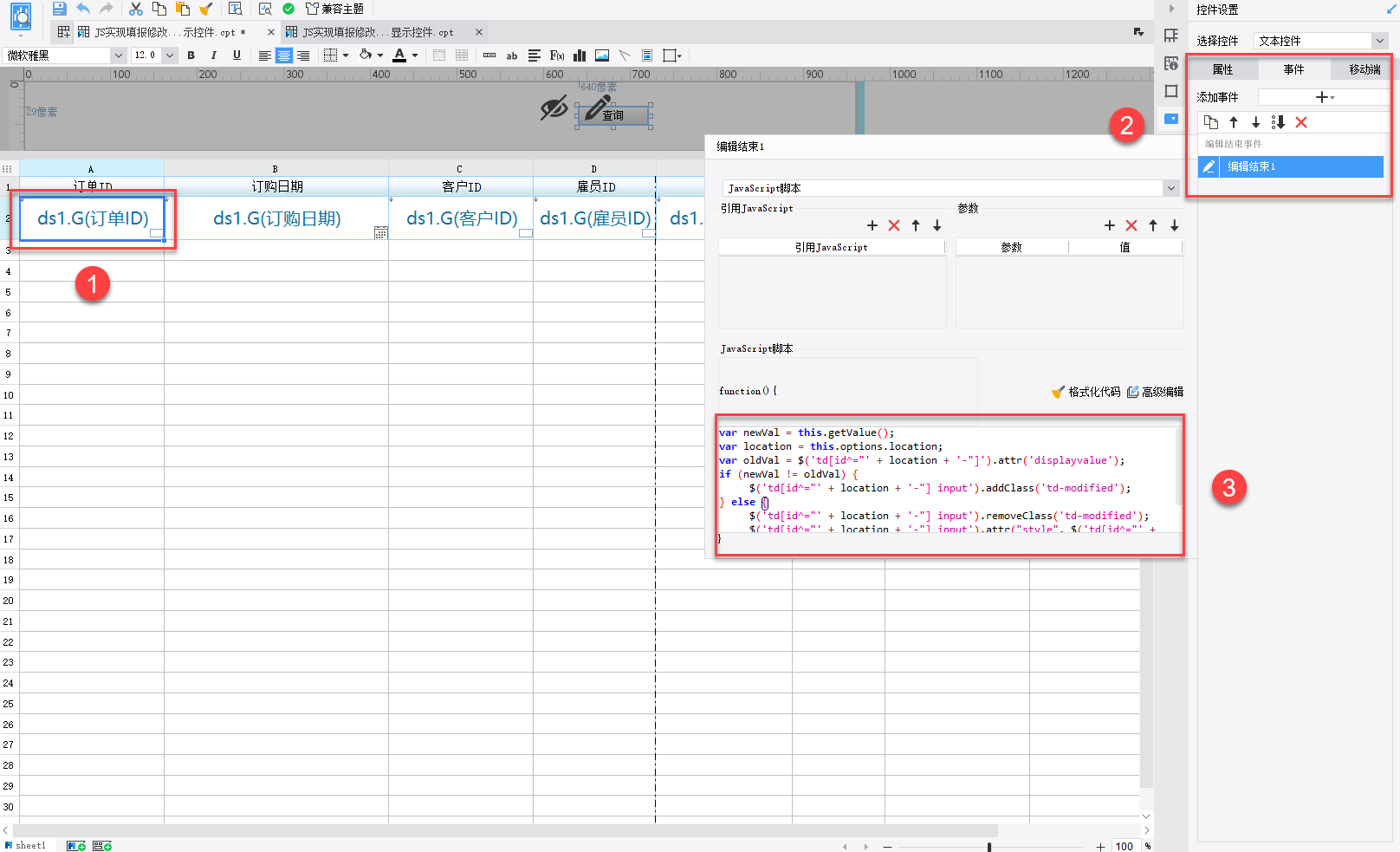Click the Paste clipboard icon
Screen dimensions: 1400x852
click(183, 9)
